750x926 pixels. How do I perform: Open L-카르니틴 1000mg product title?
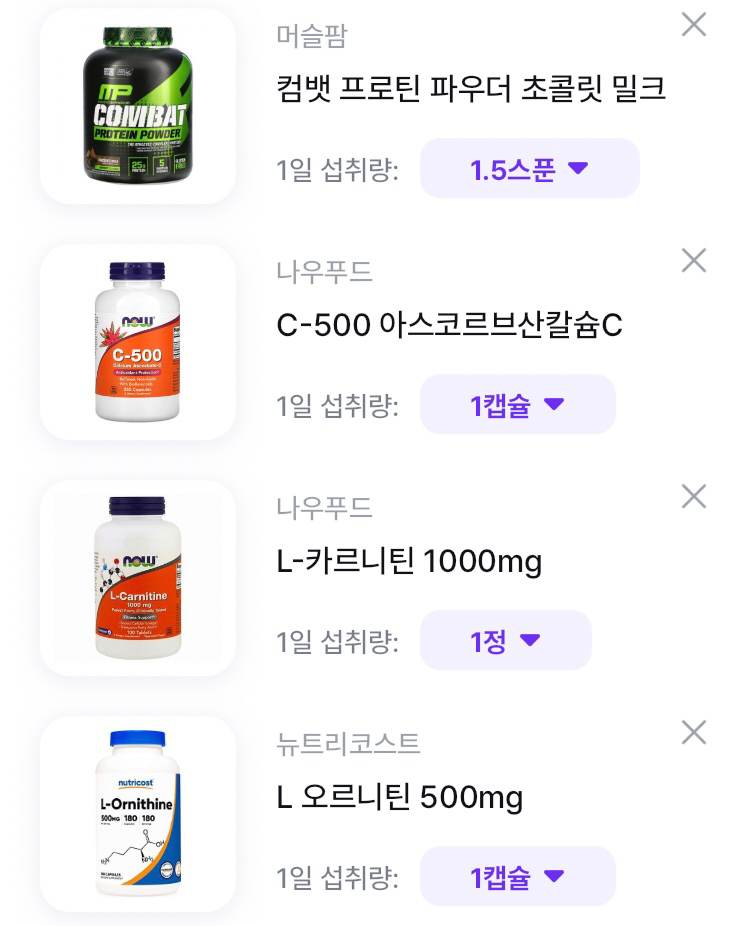(x=409, y=561)
